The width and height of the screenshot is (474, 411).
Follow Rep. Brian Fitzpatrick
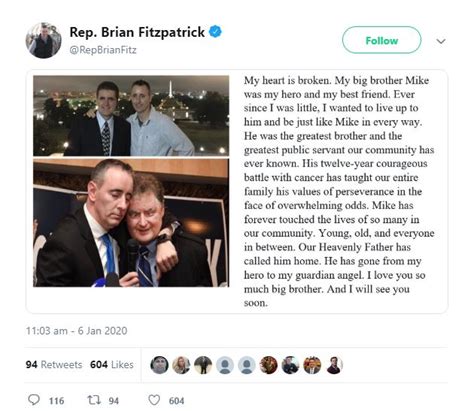382,40
